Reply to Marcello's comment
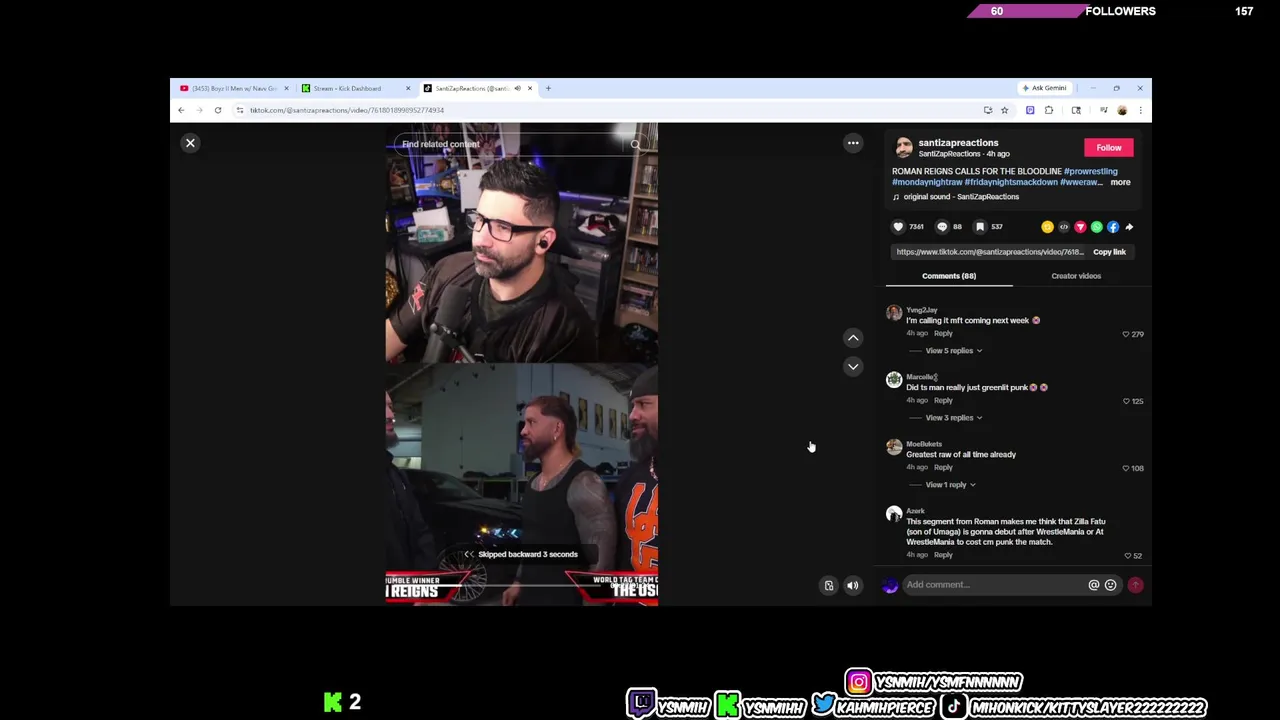 click(x=943, y=400)
